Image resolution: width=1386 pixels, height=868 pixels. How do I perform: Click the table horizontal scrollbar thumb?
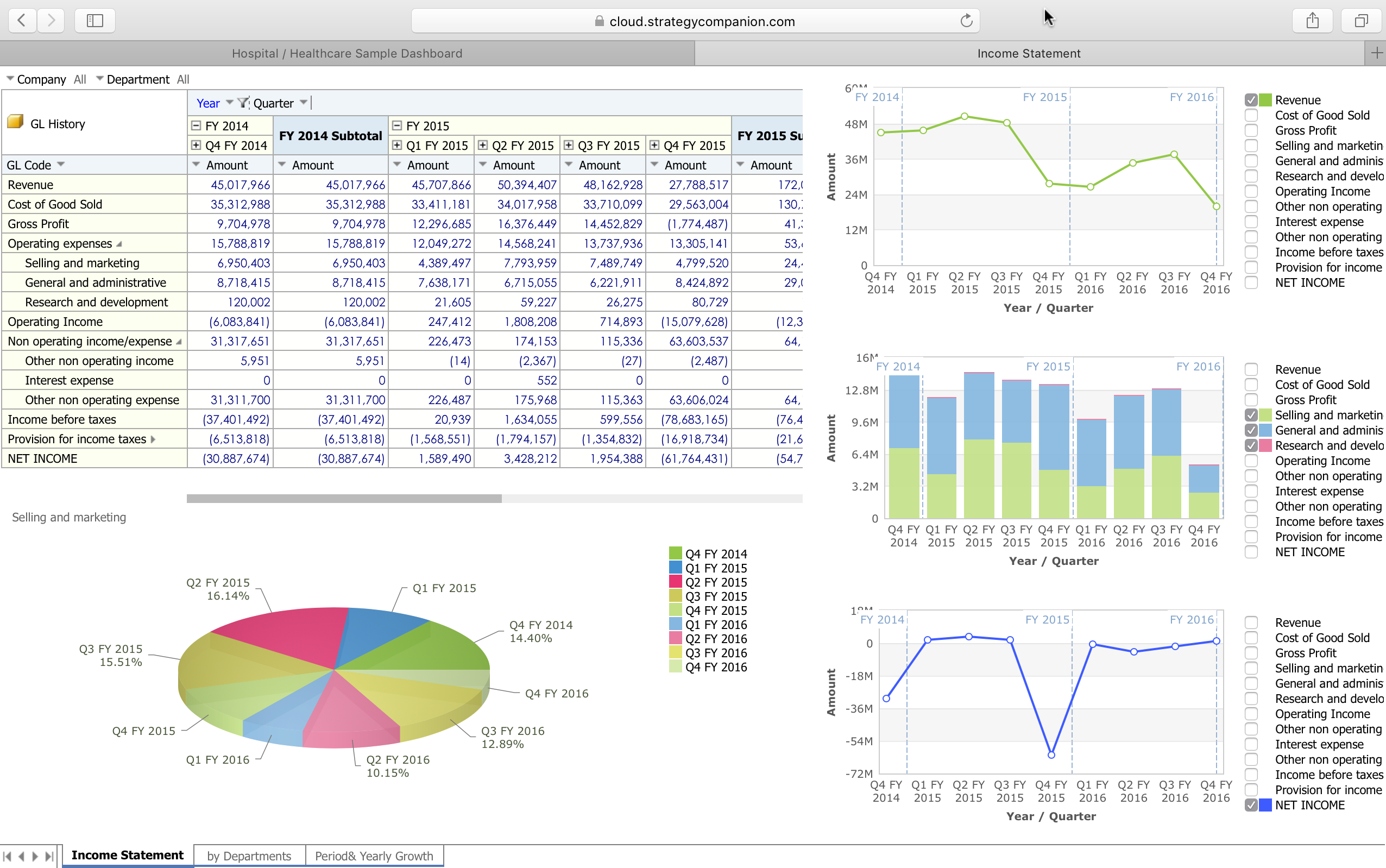pos(344,498)
